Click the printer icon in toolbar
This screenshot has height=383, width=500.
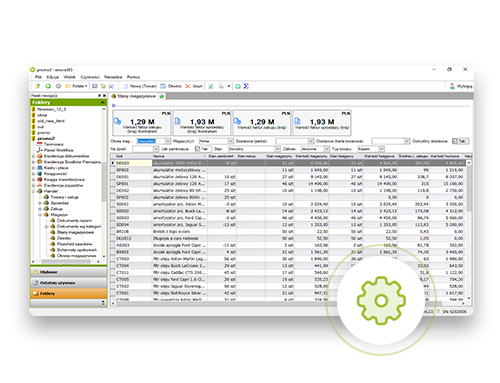pyautogui.click(x=221, y=86)
